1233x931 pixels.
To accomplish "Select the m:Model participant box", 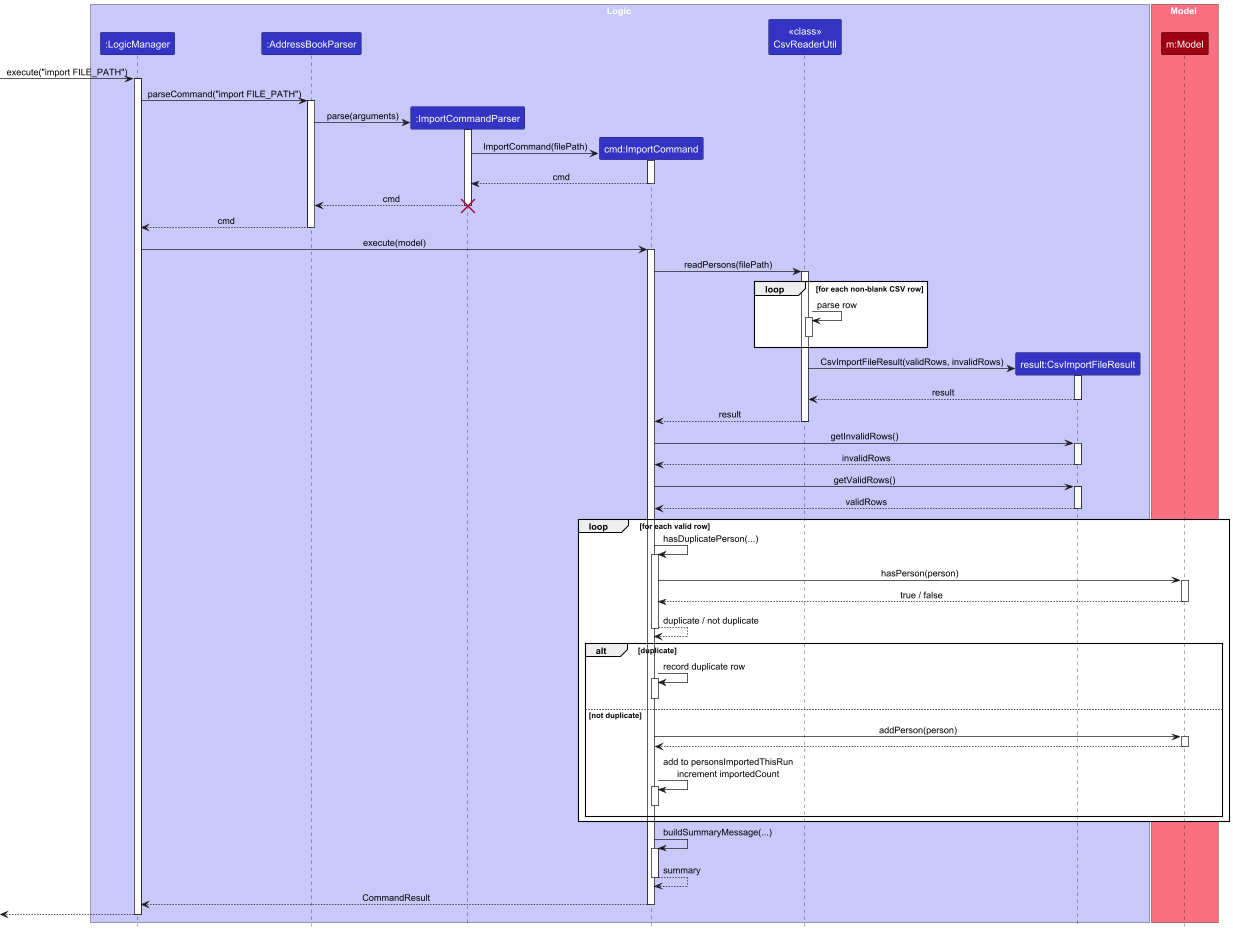I will [x=1184, y=43].
